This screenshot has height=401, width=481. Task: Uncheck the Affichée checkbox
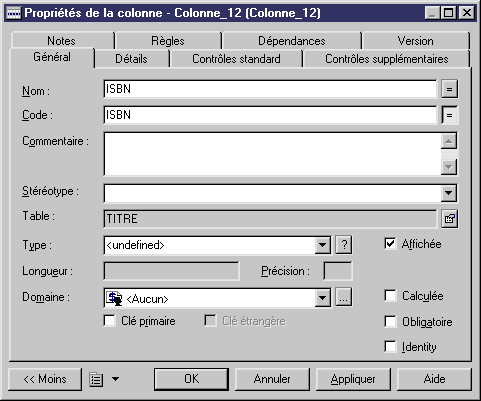coord(390,244)
